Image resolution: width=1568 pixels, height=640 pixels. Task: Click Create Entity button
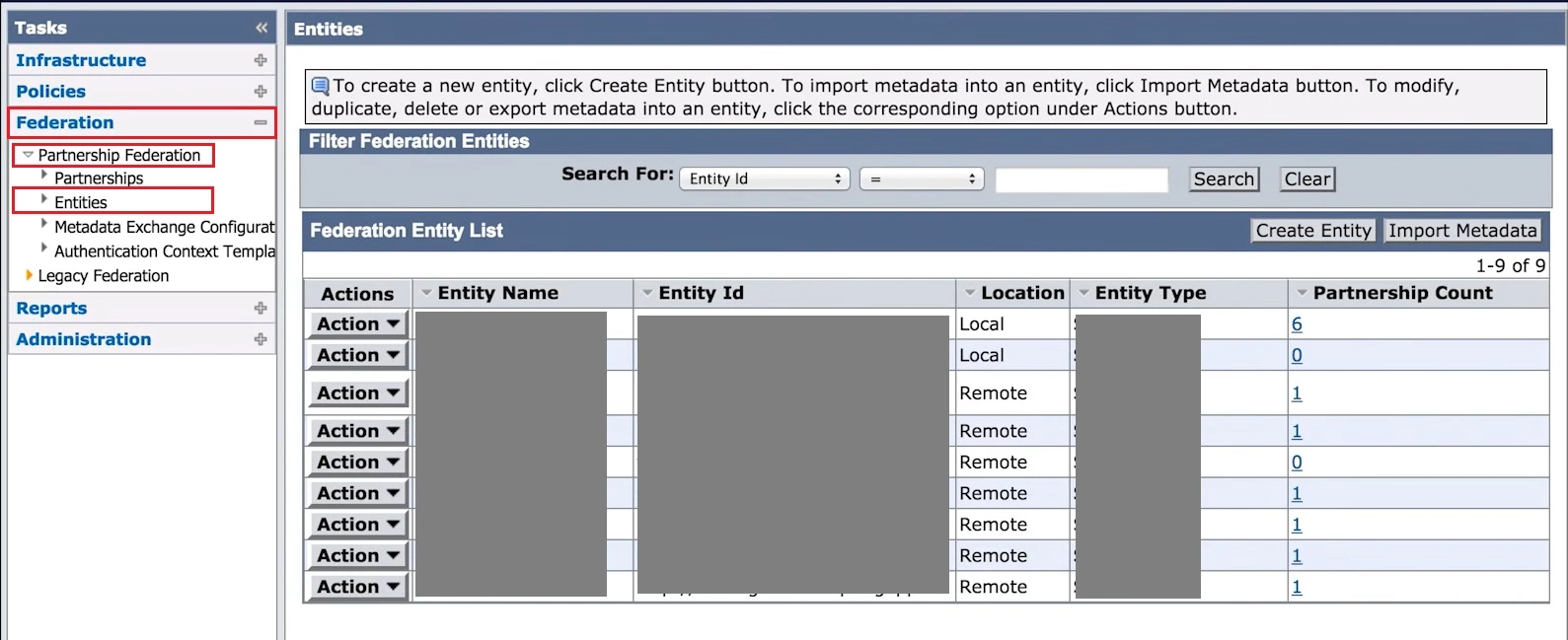(1313, 231)
